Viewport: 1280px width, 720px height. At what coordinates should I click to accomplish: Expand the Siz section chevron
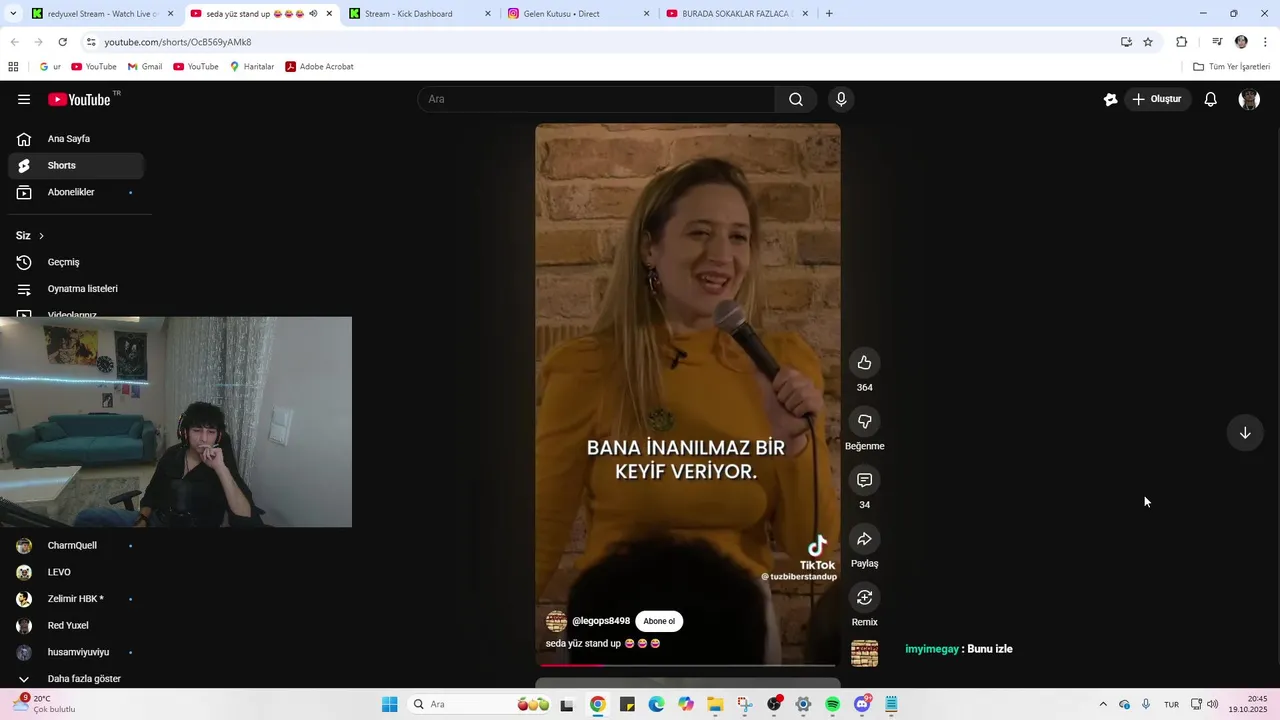point(41,236)
